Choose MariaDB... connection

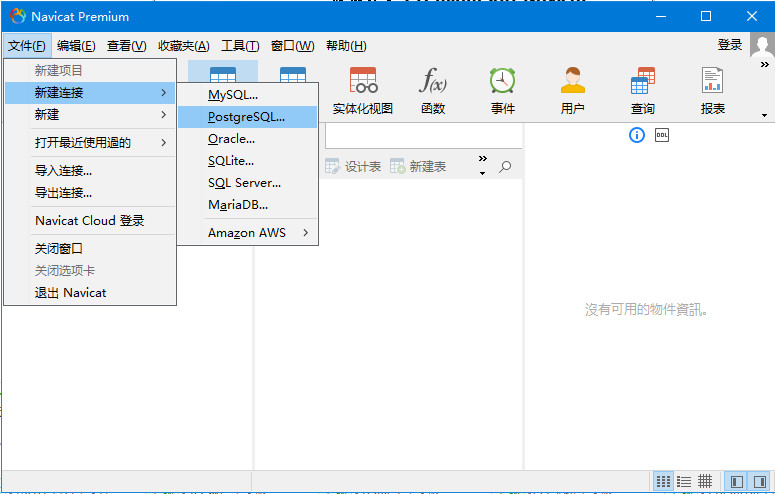pyautogui.click(x=248, y=205)
